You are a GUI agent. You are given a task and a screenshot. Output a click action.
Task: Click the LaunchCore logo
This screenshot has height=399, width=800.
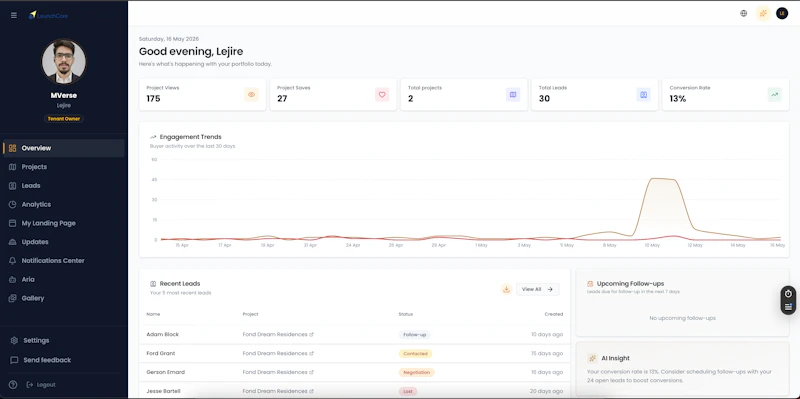tap(48, 15)
